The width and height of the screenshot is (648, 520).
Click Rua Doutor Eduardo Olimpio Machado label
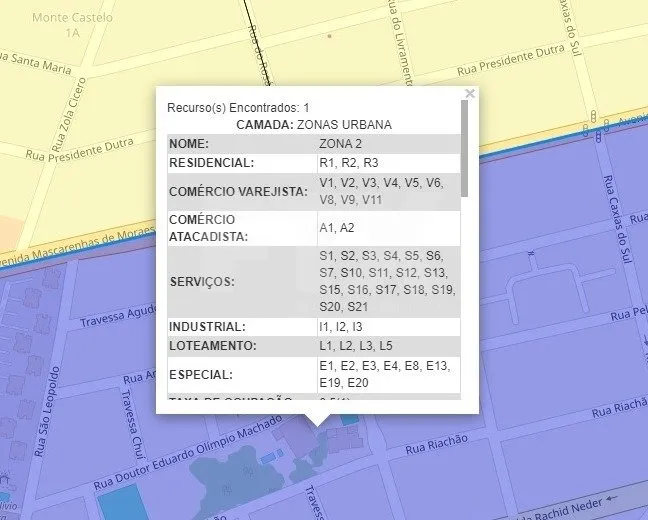[x=198, y=456]
